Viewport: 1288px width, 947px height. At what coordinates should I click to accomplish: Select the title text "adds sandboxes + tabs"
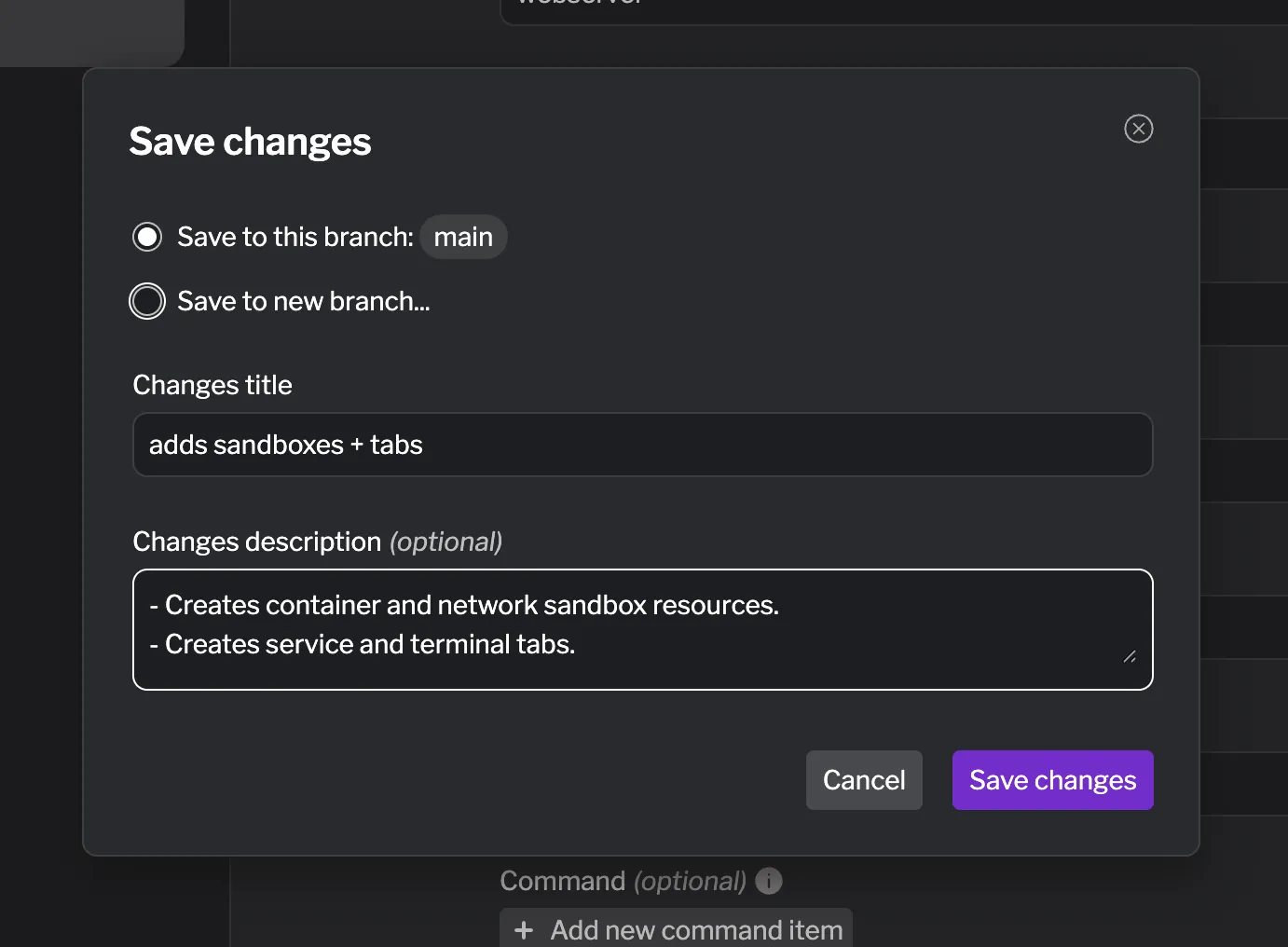(286, 445)
